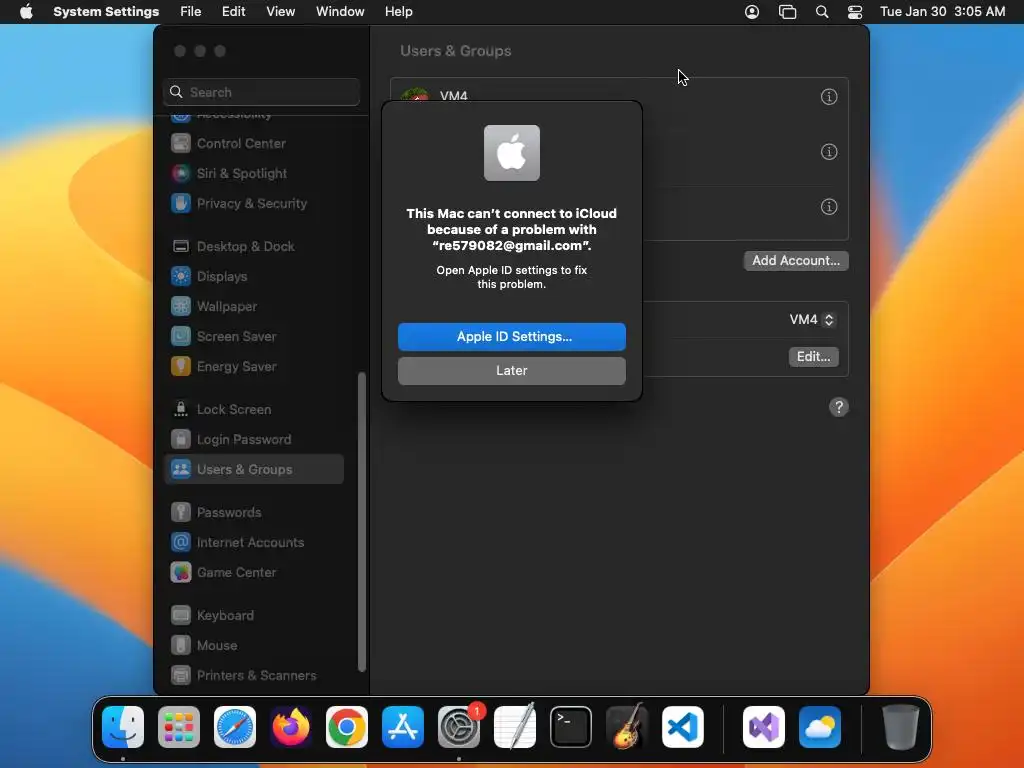Open the File menu
The height and width of the screenshot is (768, 1024).
point(191,12)
